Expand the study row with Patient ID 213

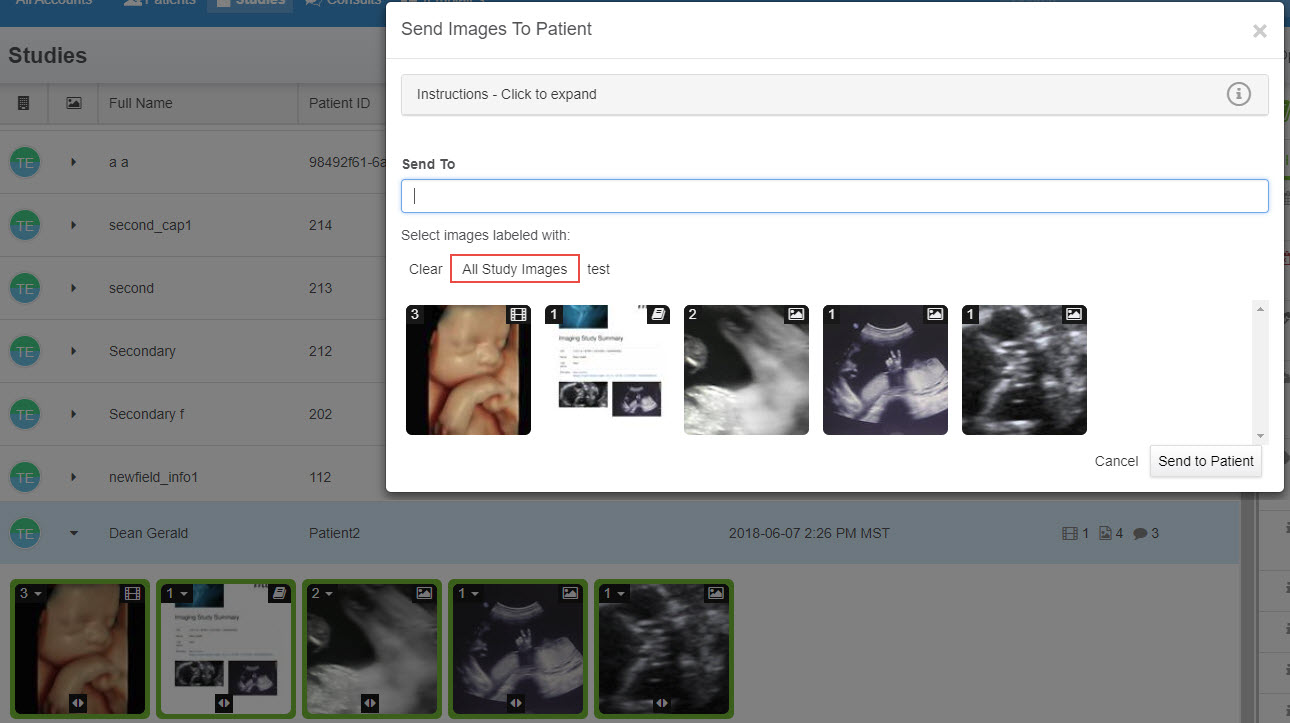tap(73, 288)
